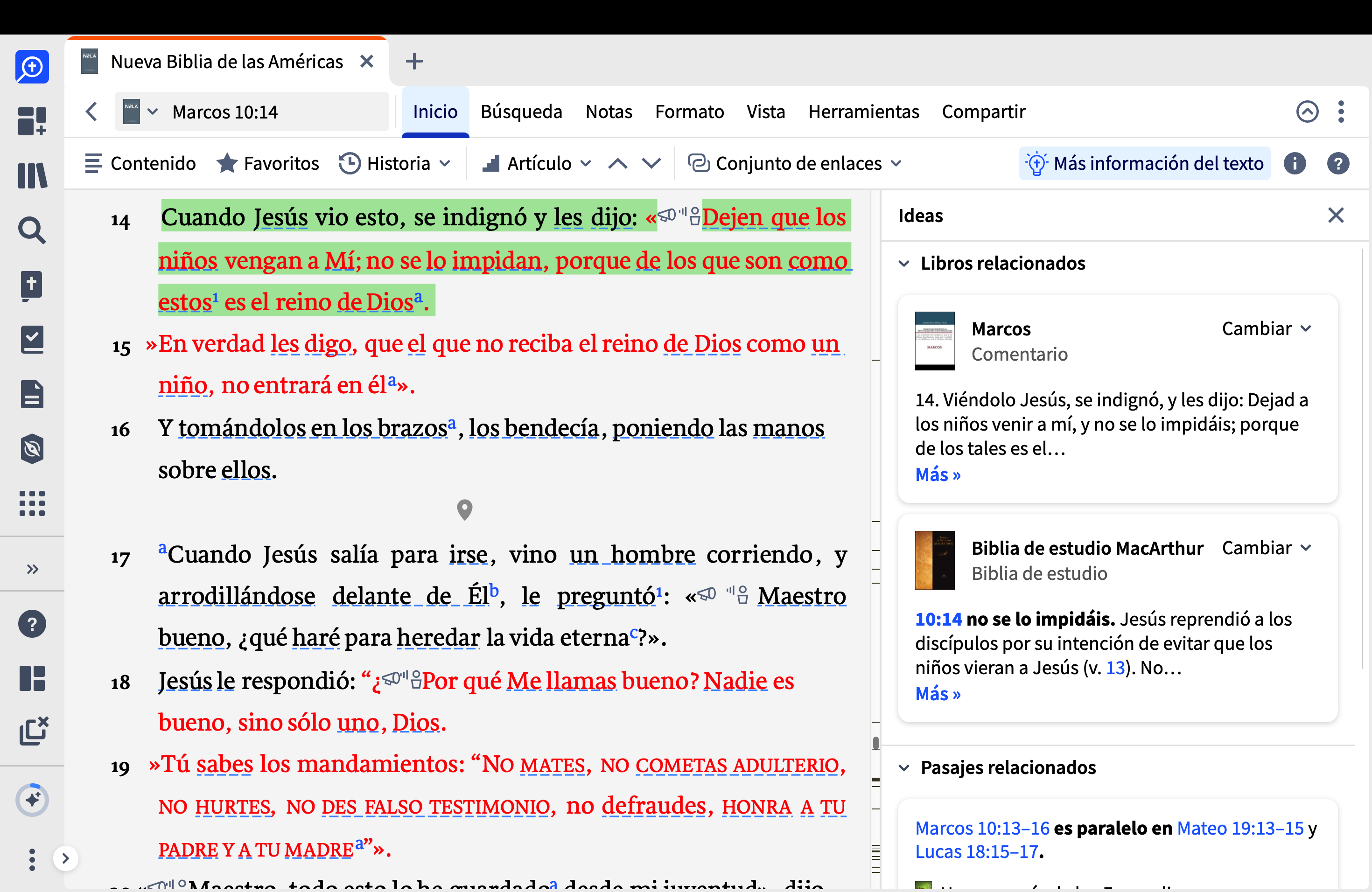Go to previous article with up arrow
This screenshot has height=892, width=1372.
617,164
